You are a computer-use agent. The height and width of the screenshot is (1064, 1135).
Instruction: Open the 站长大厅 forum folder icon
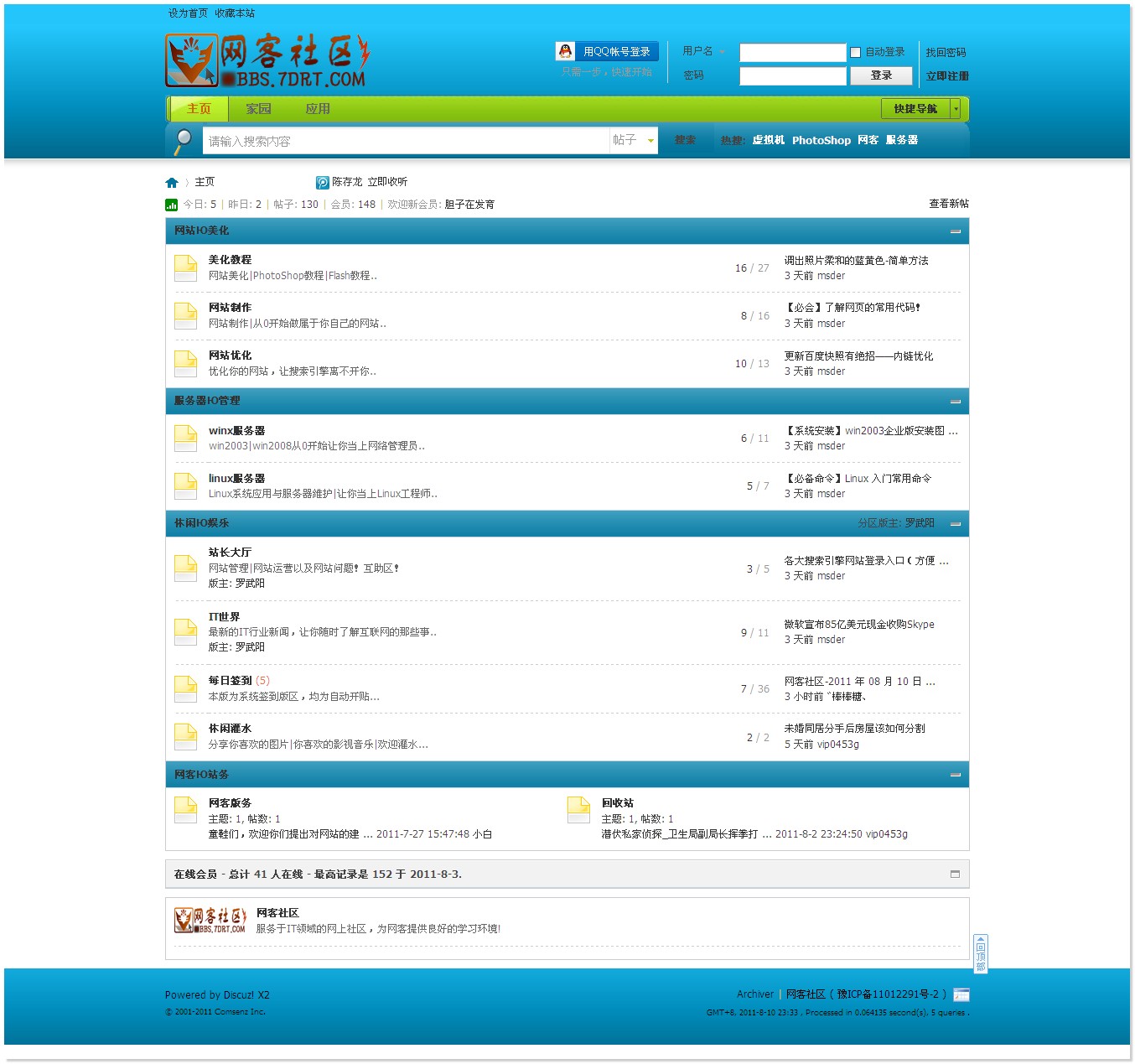pyautogui.click(x=185, y=568)
